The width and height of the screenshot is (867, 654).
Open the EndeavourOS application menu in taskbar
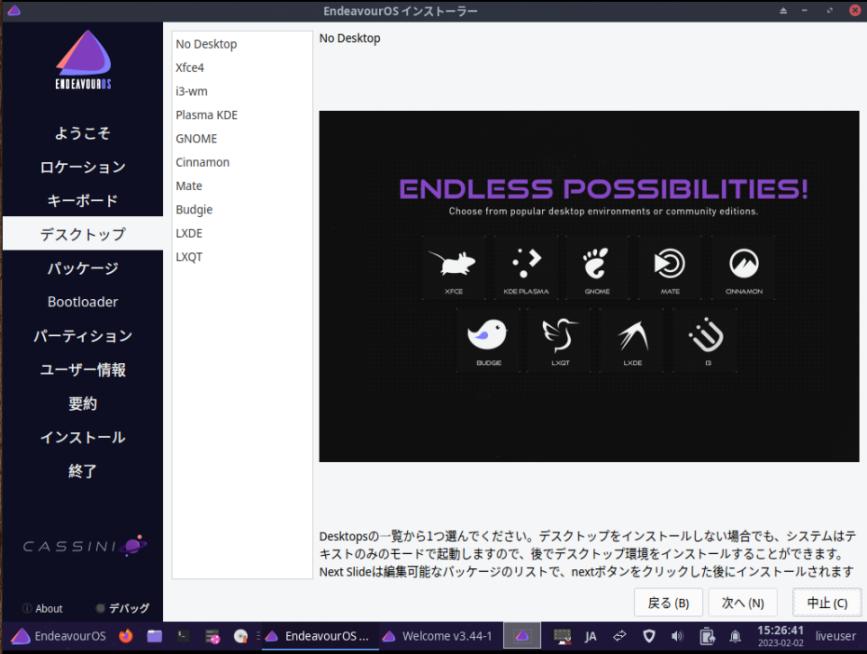tap(59, 636)
